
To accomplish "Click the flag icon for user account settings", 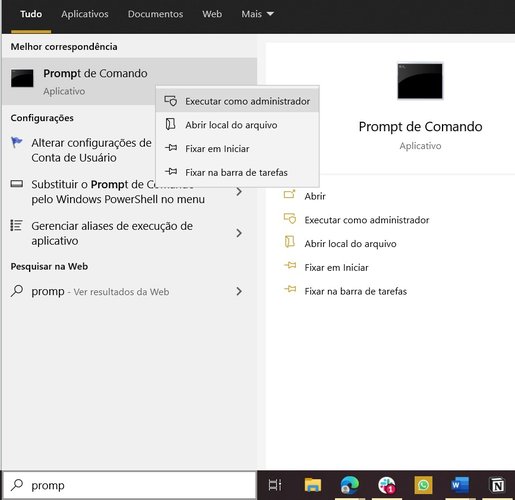I will click(17, 142).
